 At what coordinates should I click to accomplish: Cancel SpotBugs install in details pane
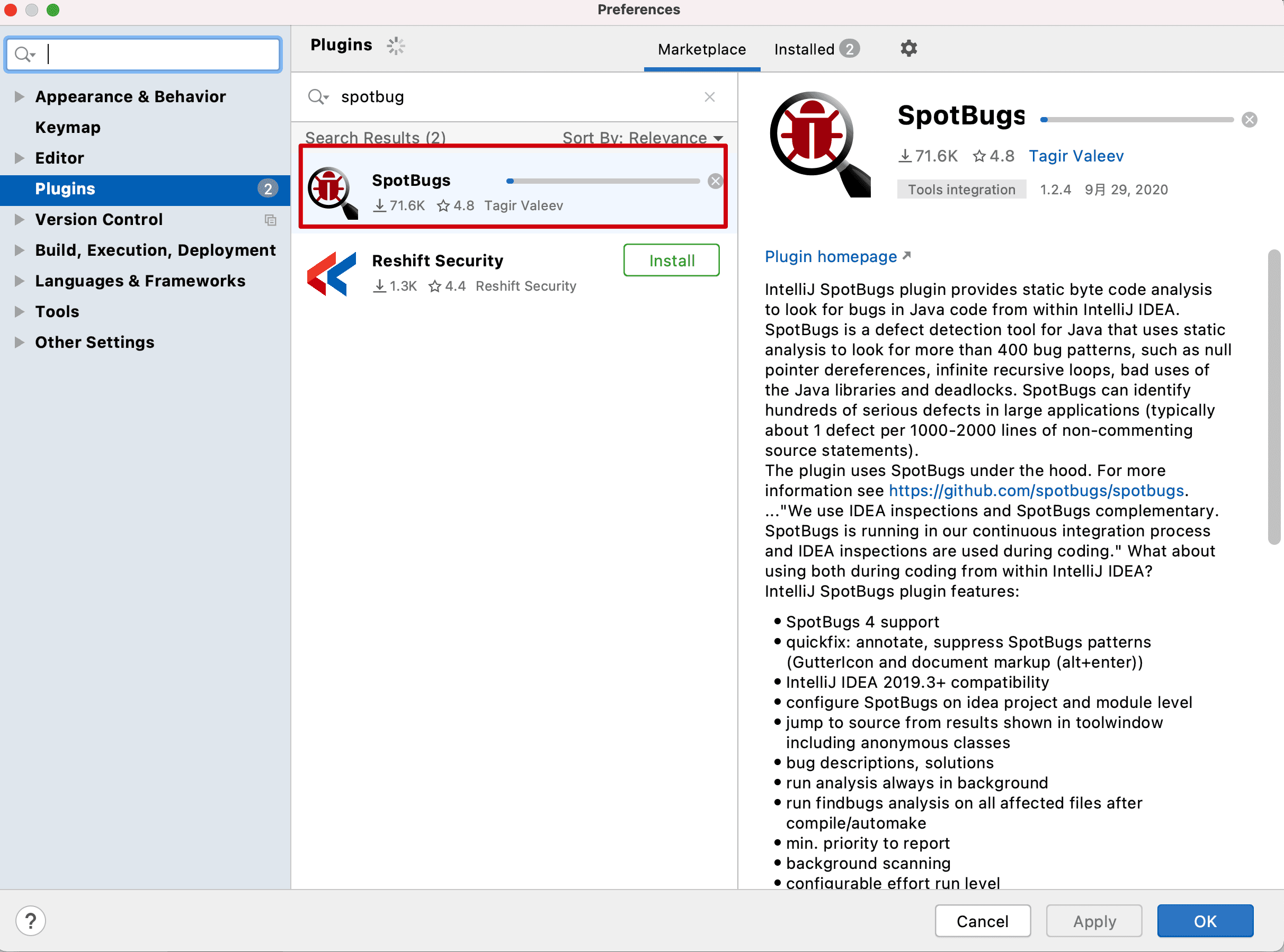pos(1249,120)
